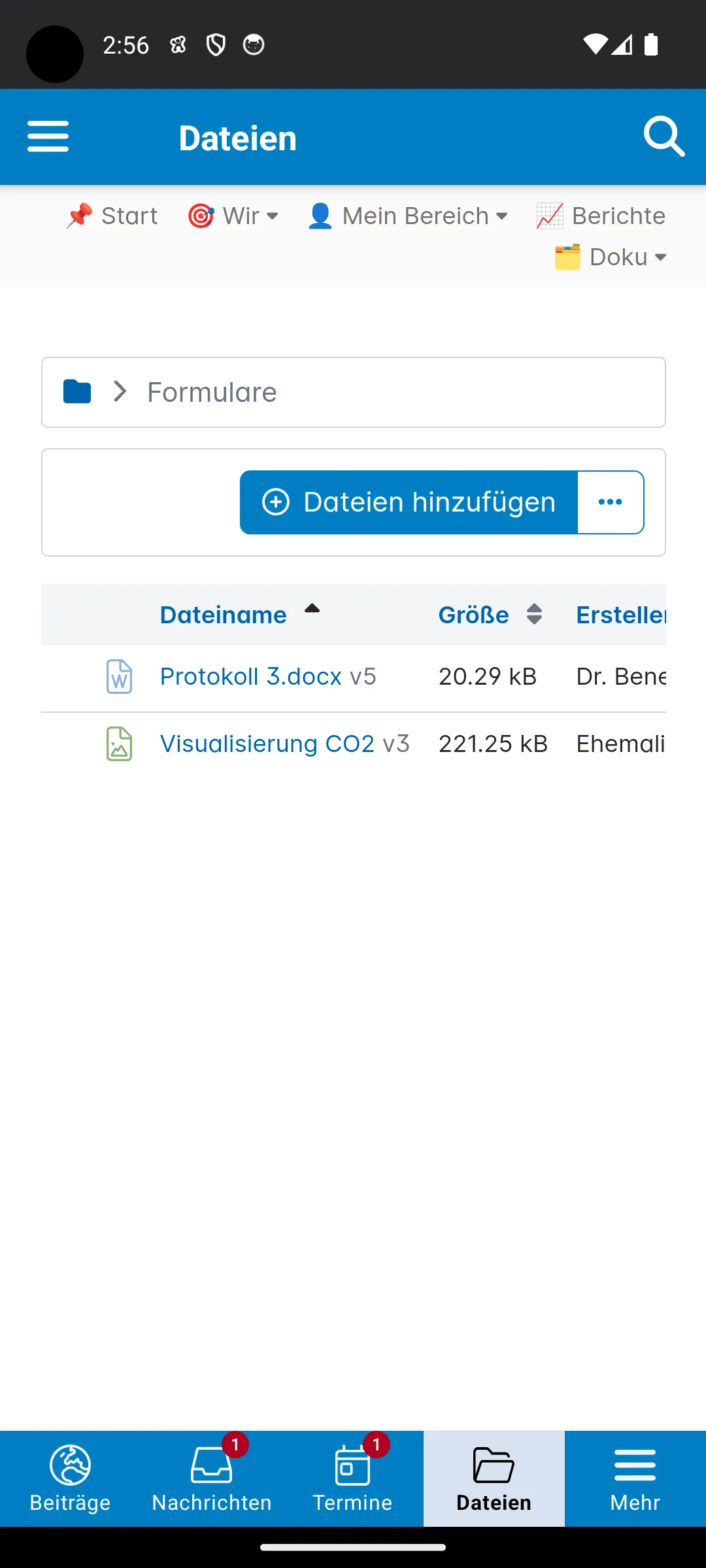Open the Visualisierung CO2 file link
This screenshot has height=1568, width=706.
click(267, 743)
